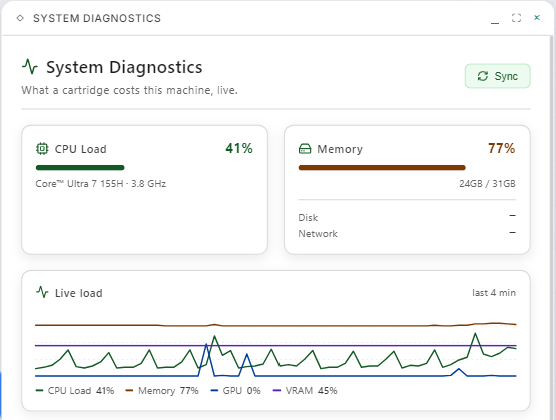The image size is (556, 420).
Task: Click the CPU Load legend entry
Action: coord(75,391)
